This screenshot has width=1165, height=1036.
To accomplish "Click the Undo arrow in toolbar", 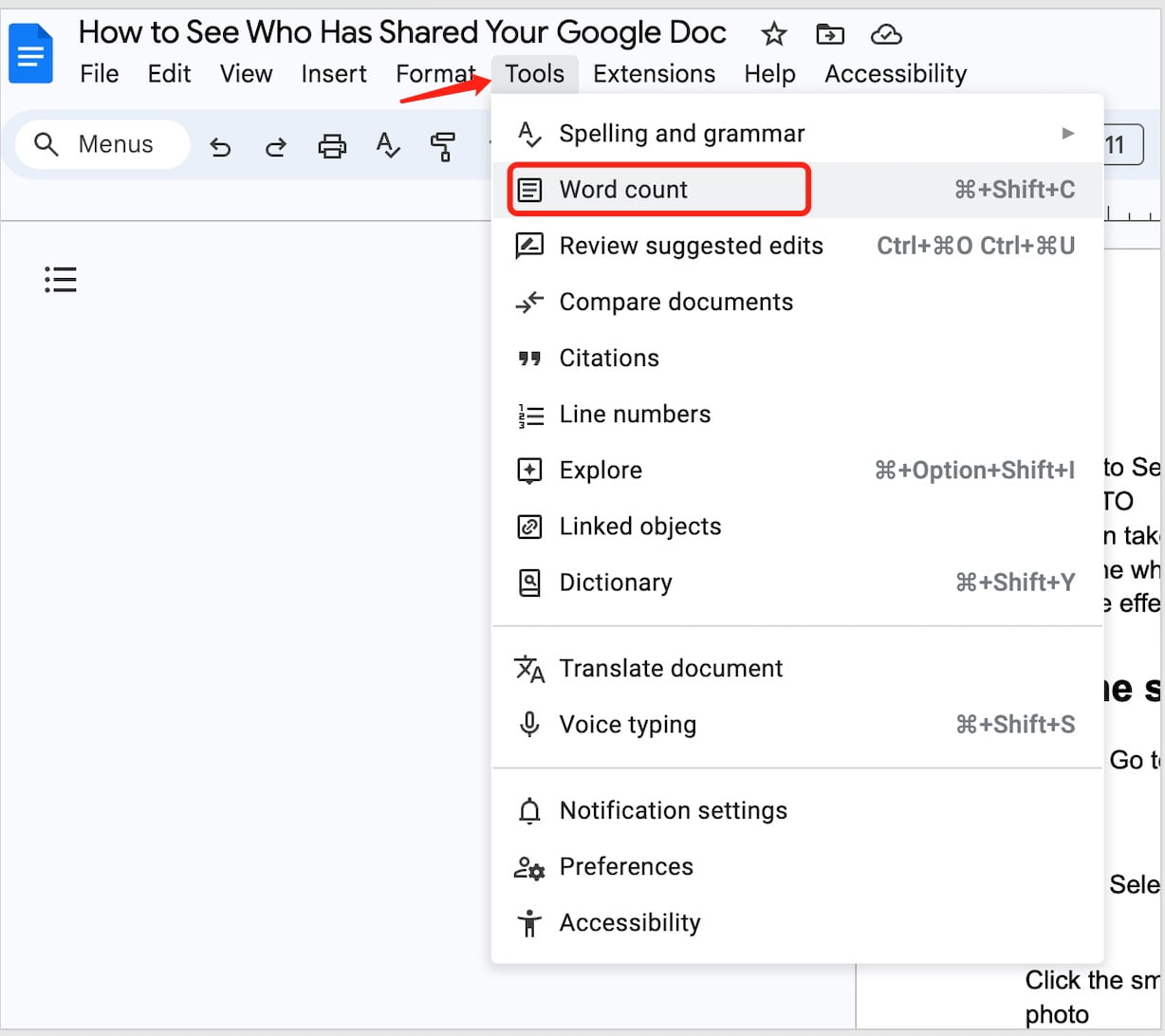I will (220, 146).
